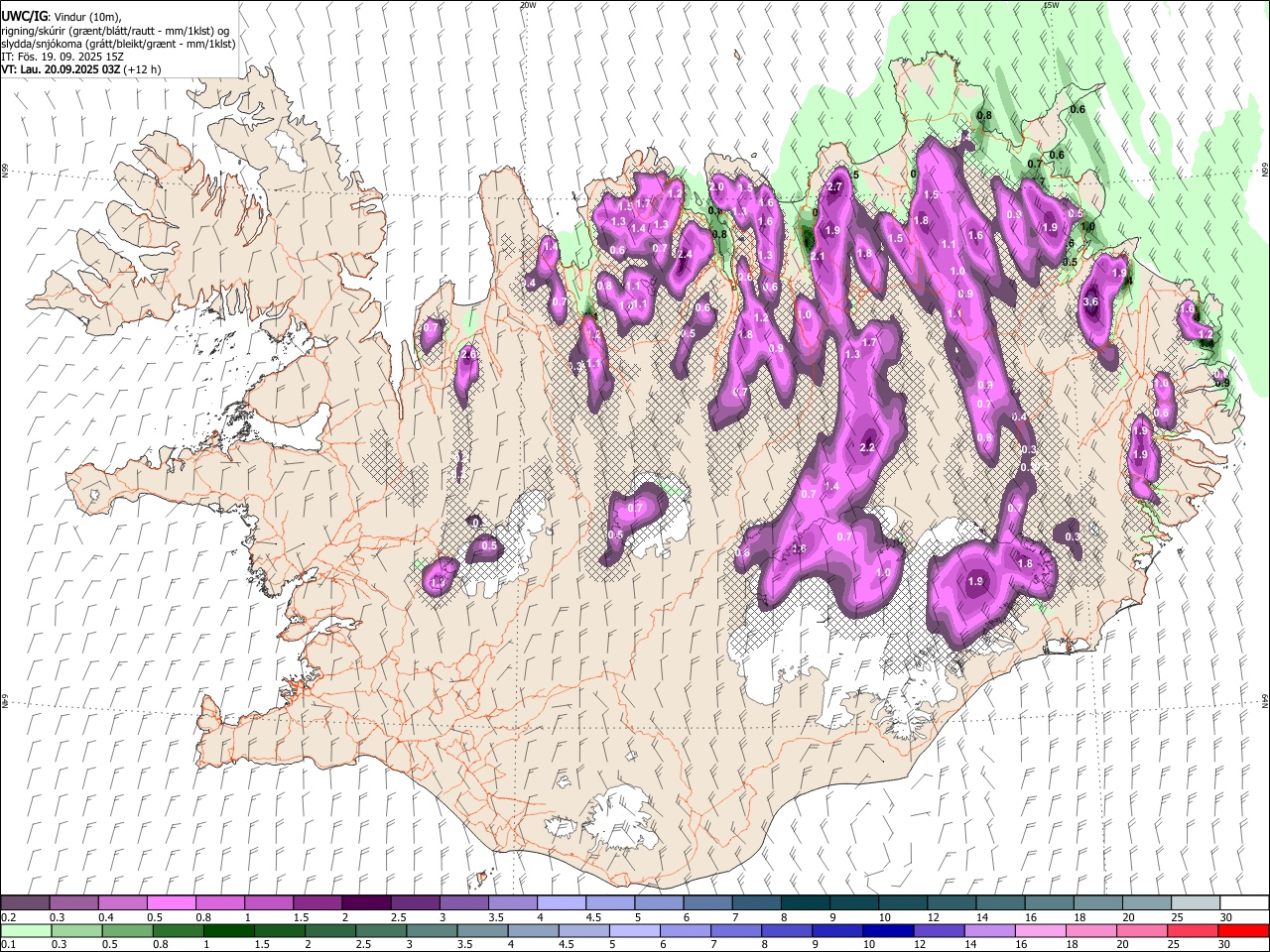Click the '2.2' precipitation value on map
The height and width of the screenshot is (952, 1270).
coord(866,448)
